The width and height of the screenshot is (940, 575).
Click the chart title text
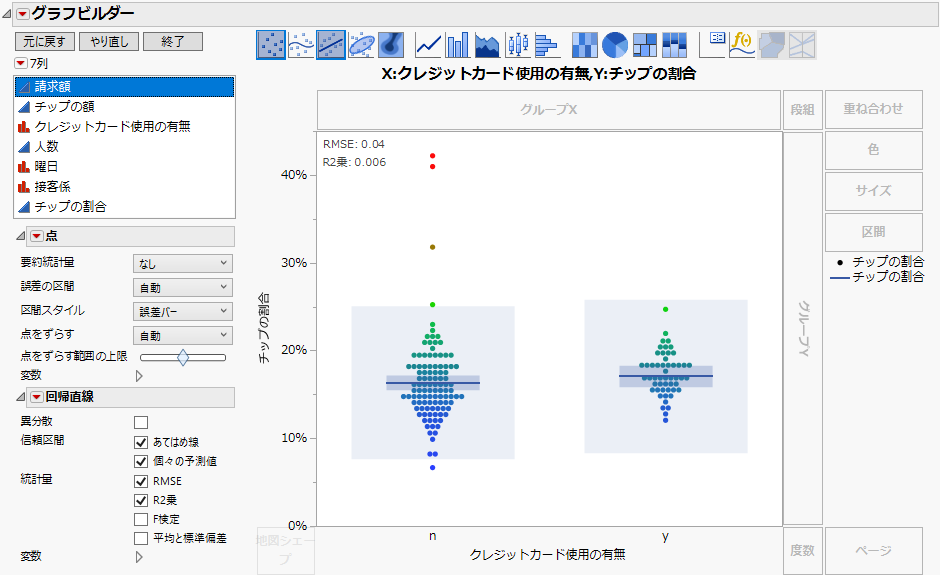pyautogui.click(x=538, y=74)
